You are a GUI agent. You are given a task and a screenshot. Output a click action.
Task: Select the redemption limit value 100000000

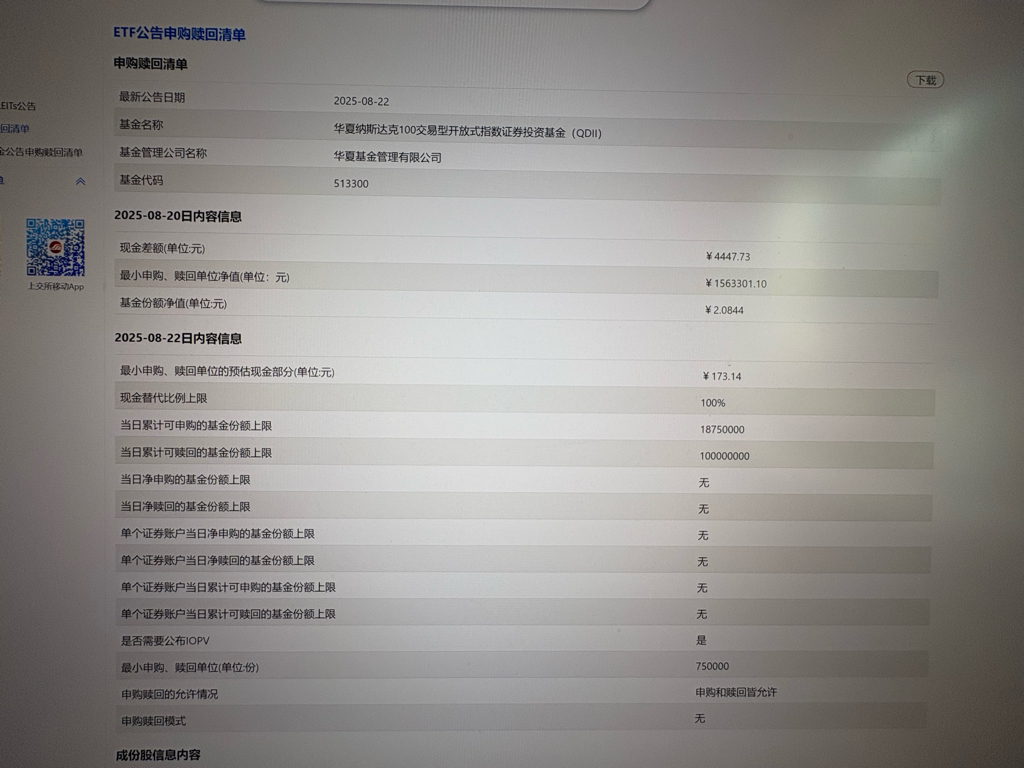(x=724, y=456)
